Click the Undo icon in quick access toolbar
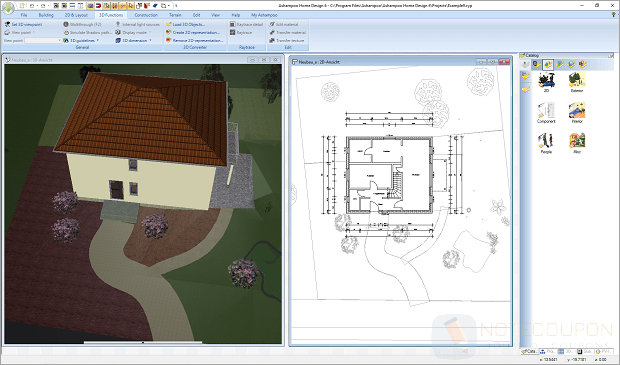 pos(32,6)
